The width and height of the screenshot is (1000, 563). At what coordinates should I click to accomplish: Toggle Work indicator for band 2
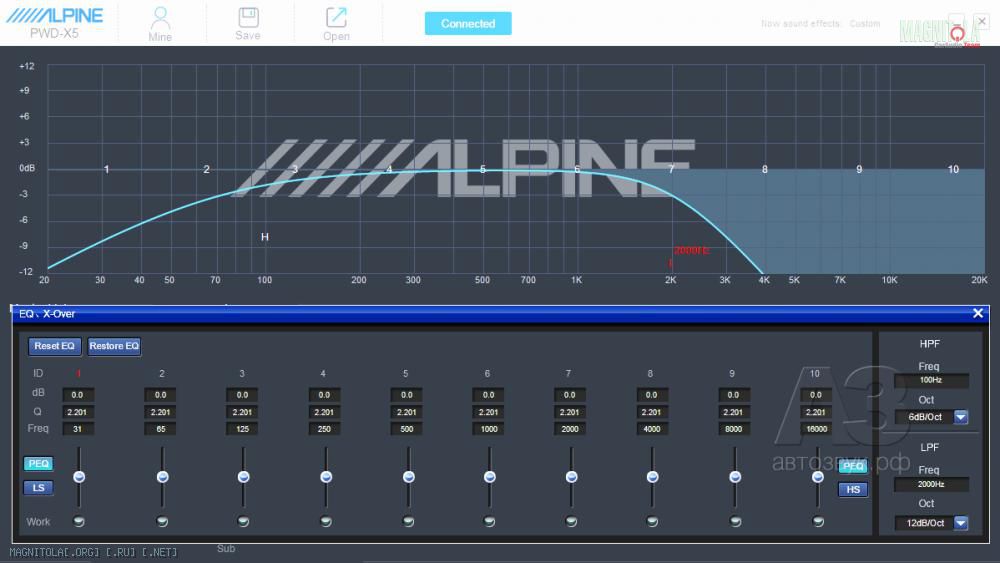162,521
